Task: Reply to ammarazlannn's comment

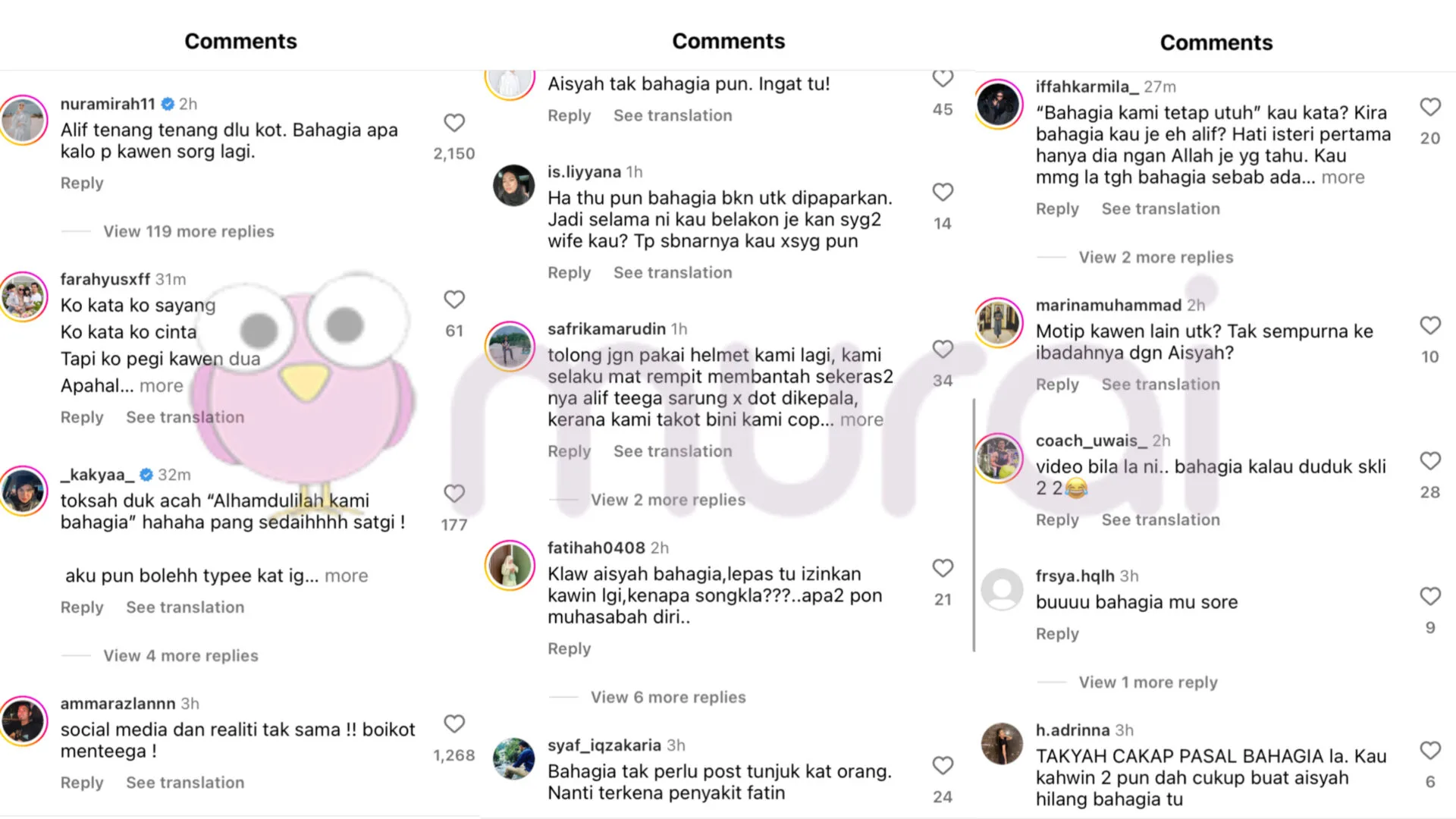Action: (x=81, y=783)
